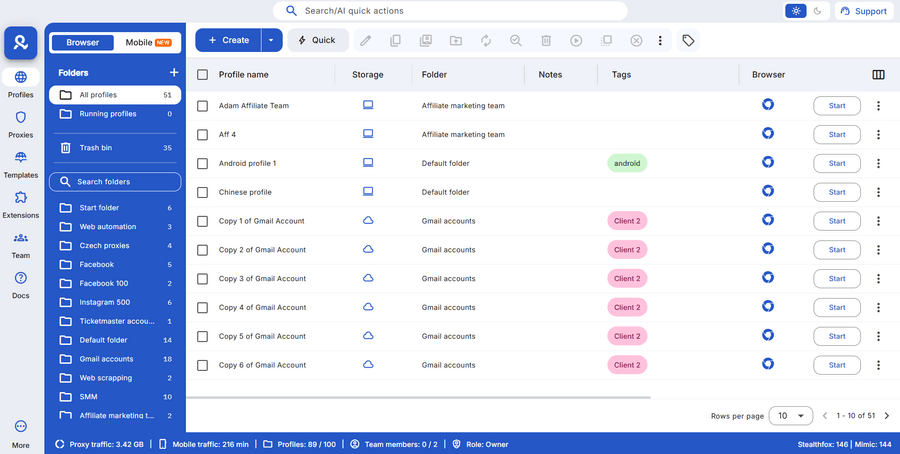900x454 pixels.
Task: Open the Rows per page dropdown
Action: pos(790,415)
